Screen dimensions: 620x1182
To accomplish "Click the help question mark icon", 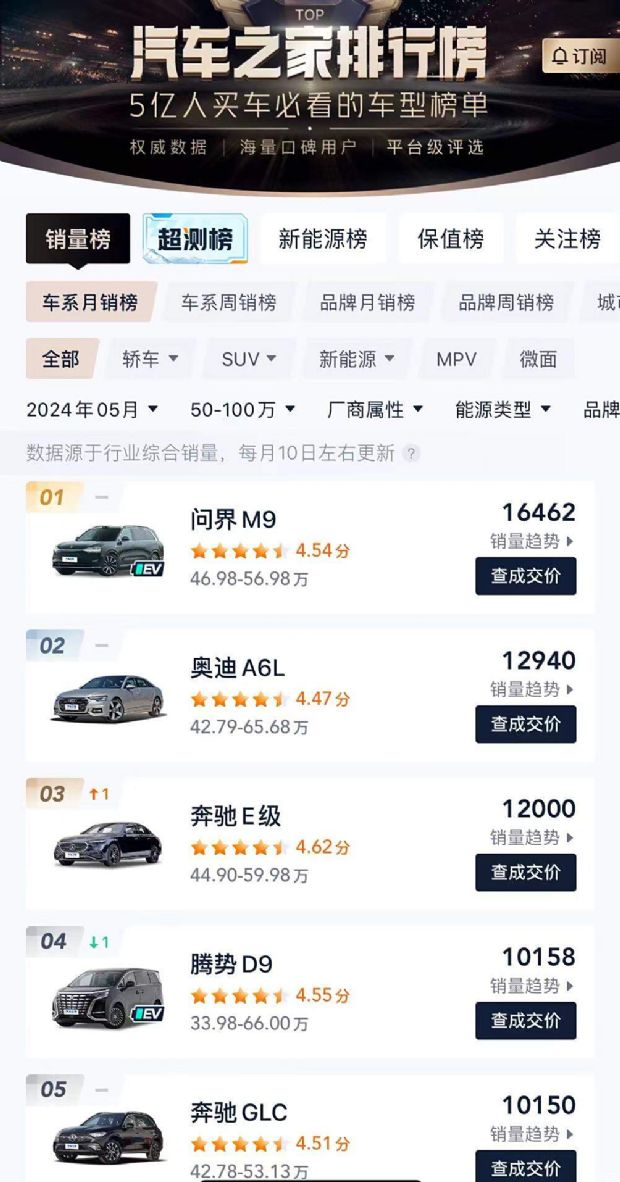I will point(409,452).
